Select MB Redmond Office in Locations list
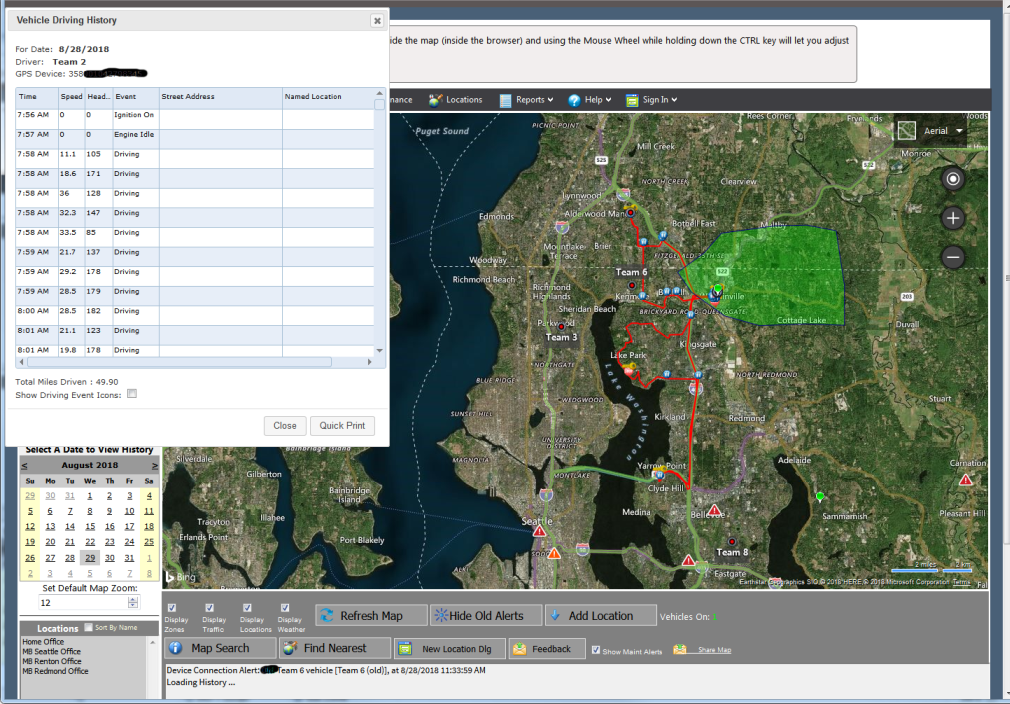This screenshot has height=704, width=1010. pos(55,671)
